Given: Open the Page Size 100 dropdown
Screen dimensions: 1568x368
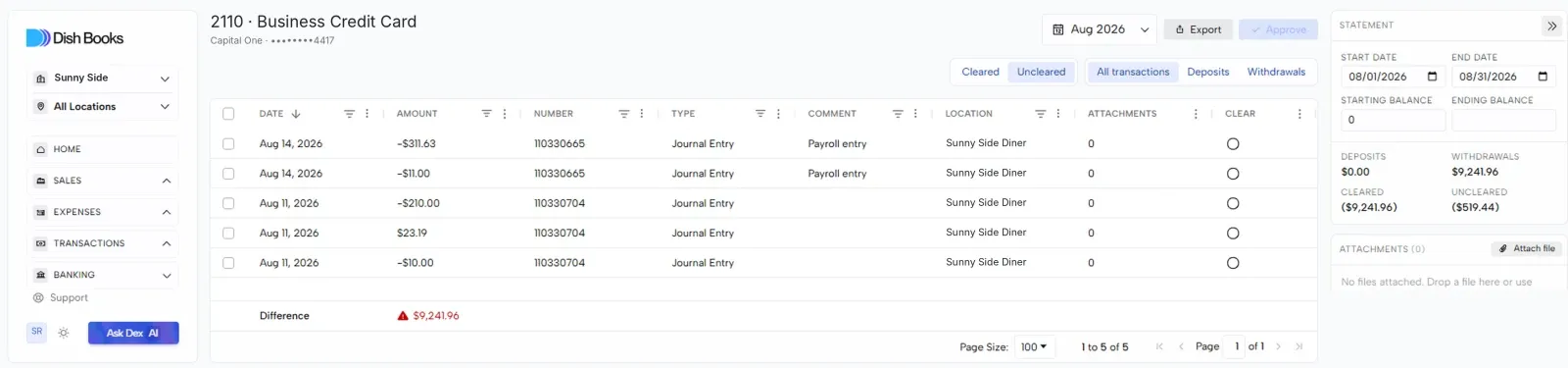Looking at the screenshot, I should point(1034,346).
